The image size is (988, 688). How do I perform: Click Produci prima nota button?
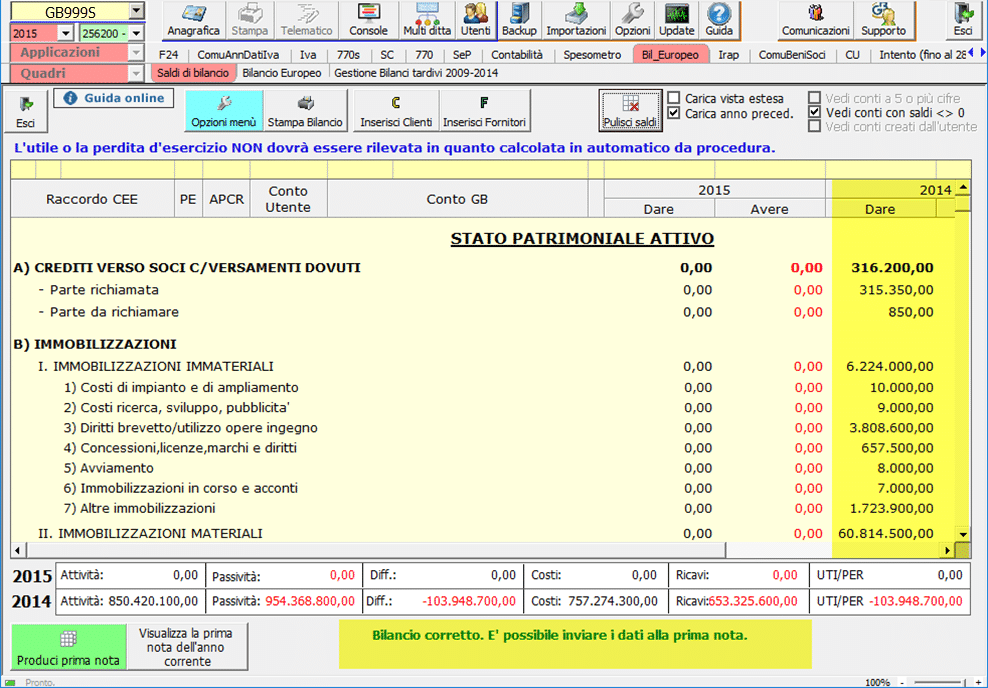[68, 647]
